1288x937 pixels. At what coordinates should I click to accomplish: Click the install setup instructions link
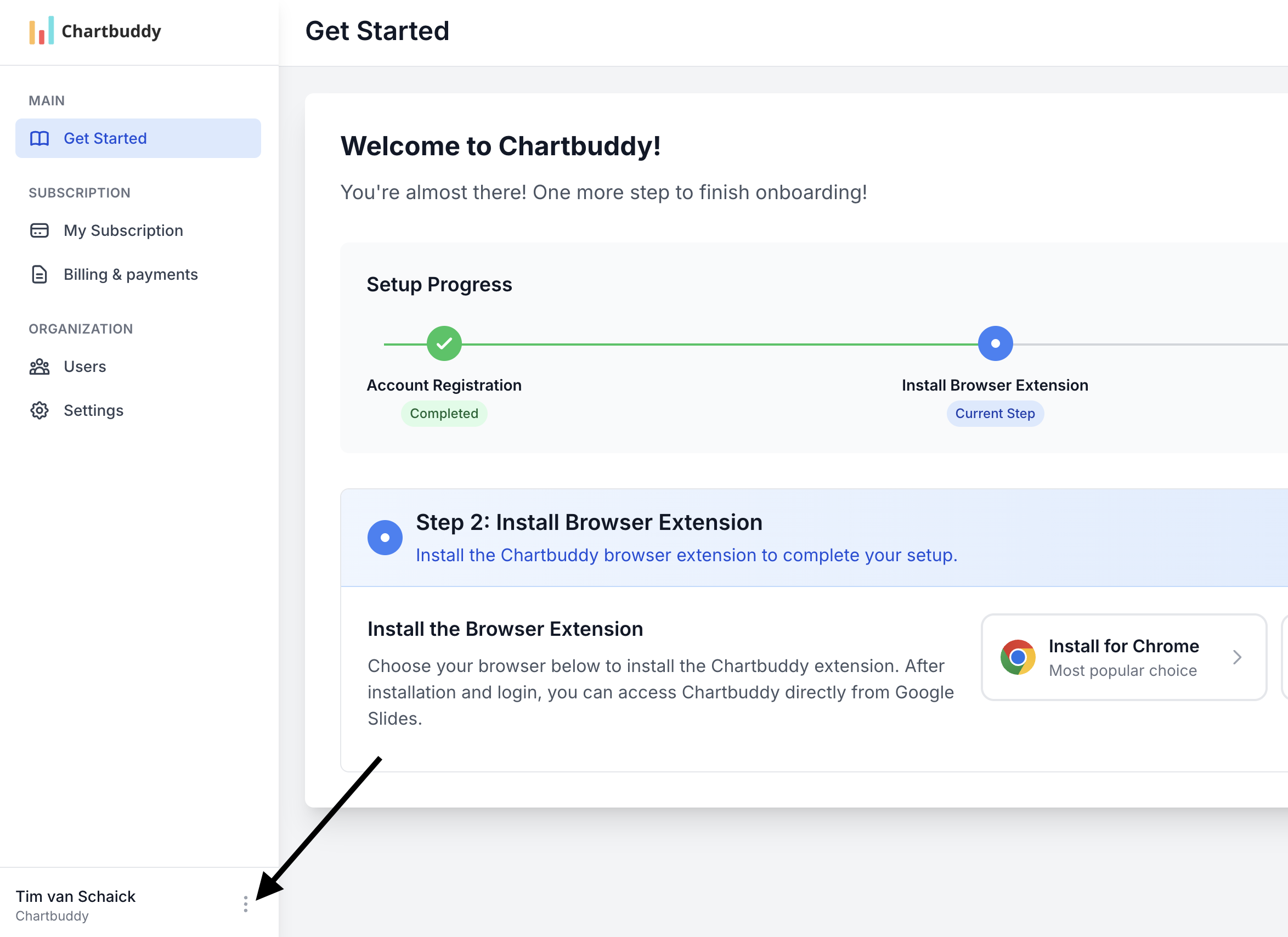(x=686, y=555)
